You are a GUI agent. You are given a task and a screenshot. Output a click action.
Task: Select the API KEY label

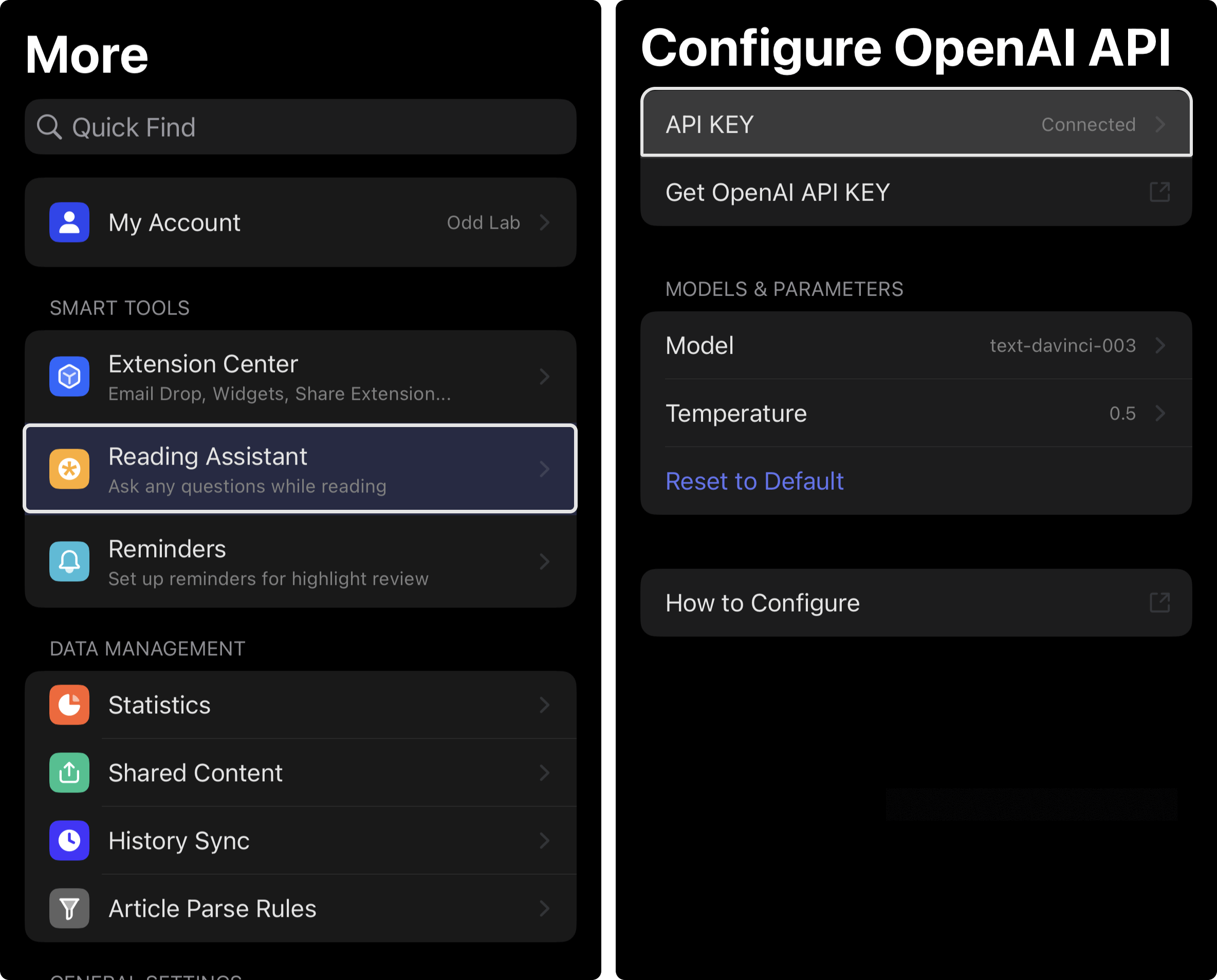tap(710, 124)
